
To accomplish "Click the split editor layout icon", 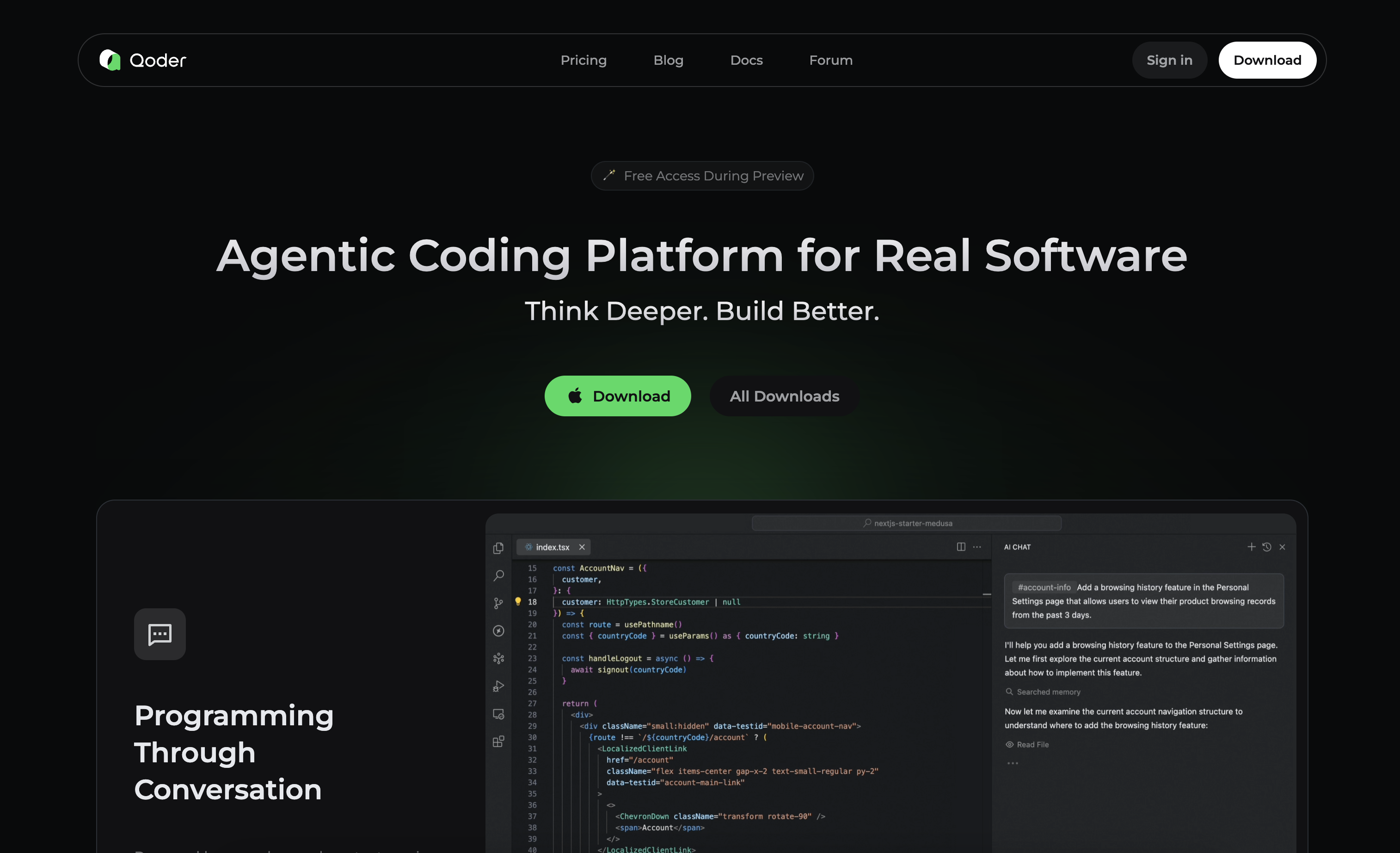I will (x=961, y=547).
